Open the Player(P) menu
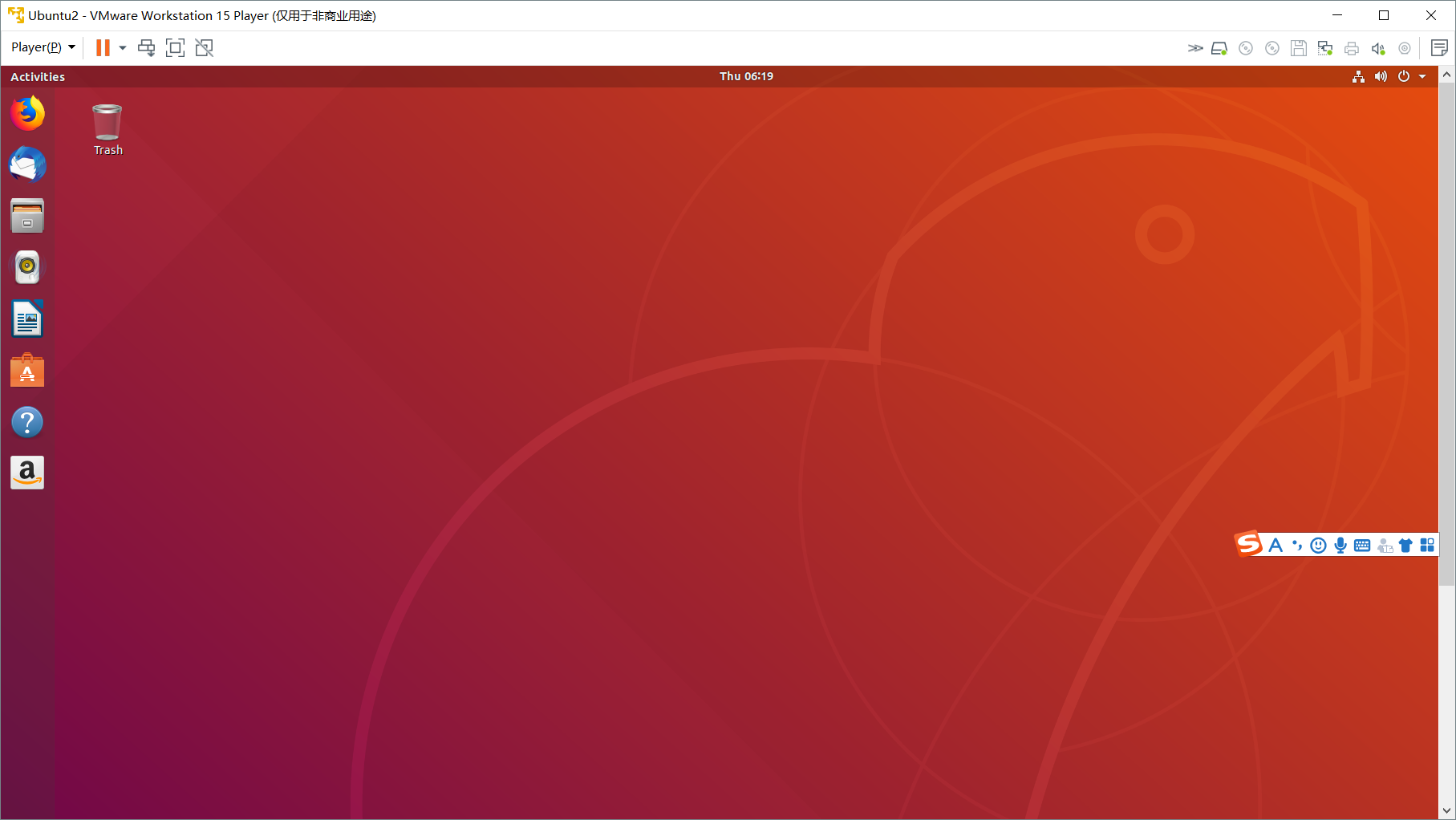1456x820 pixels. 43,47
